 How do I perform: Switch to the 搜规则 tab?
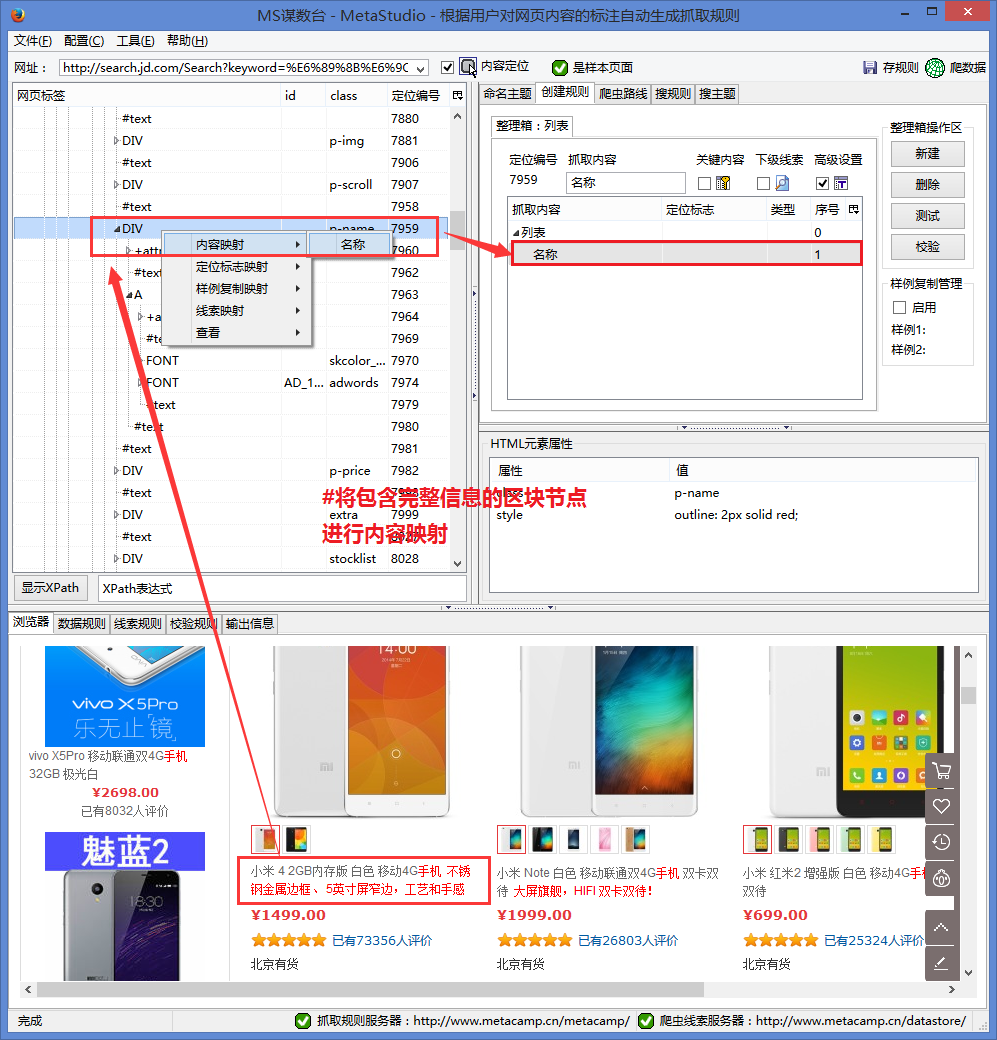[x=673, y=94]
